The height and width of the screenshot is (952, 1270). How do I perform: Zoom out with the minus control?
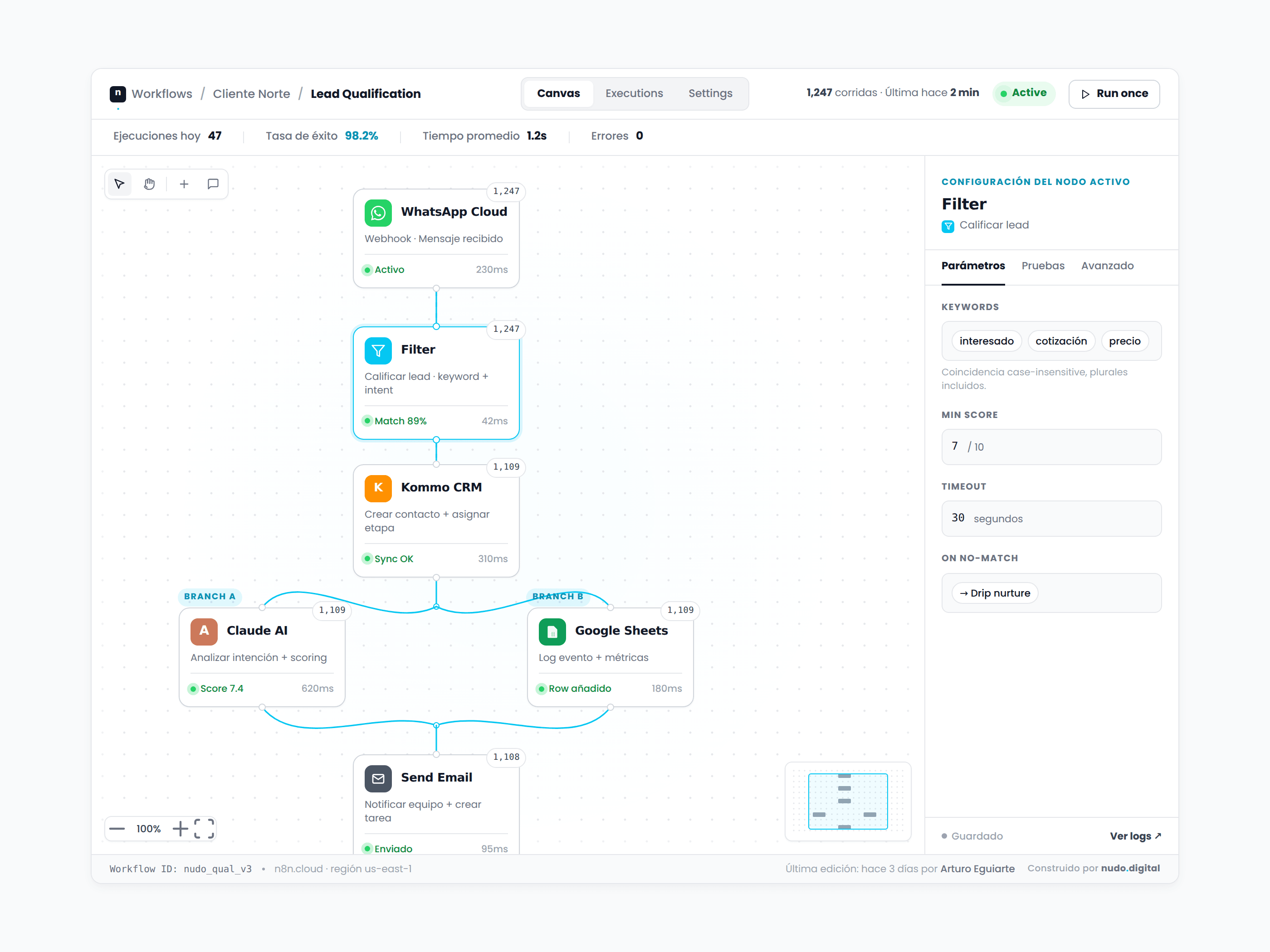(117, 829)
